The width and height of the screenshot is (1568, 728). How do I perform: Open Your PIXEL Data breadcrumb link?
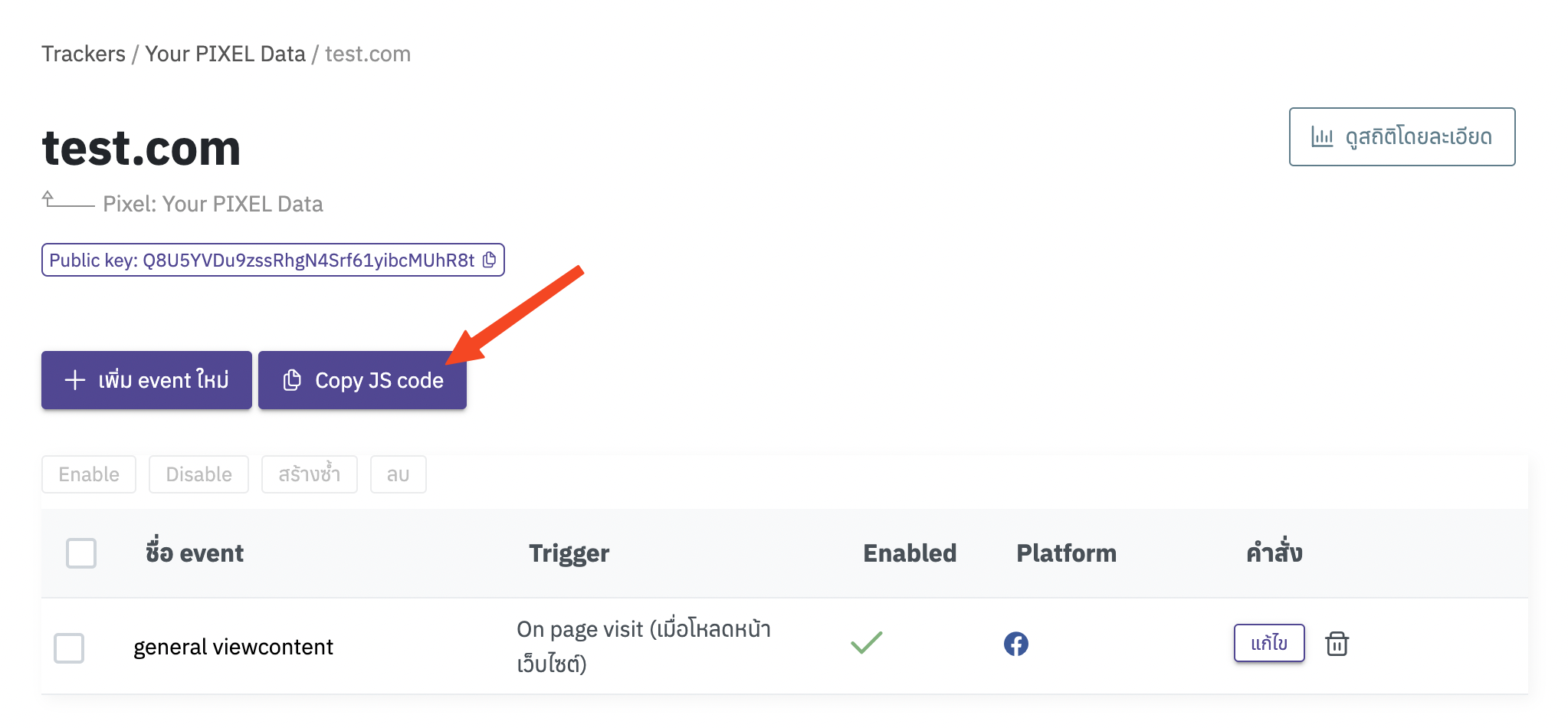pyautogui.click(x=225, y=54)
